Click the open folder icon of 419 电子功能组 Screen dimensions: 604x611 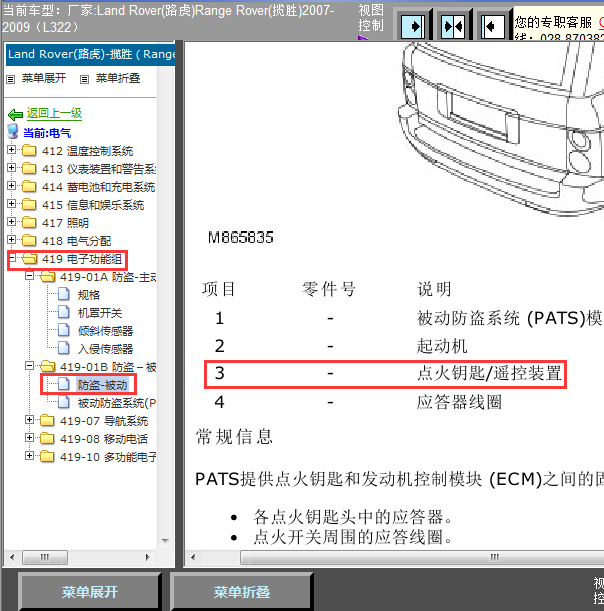pos(30,258)
